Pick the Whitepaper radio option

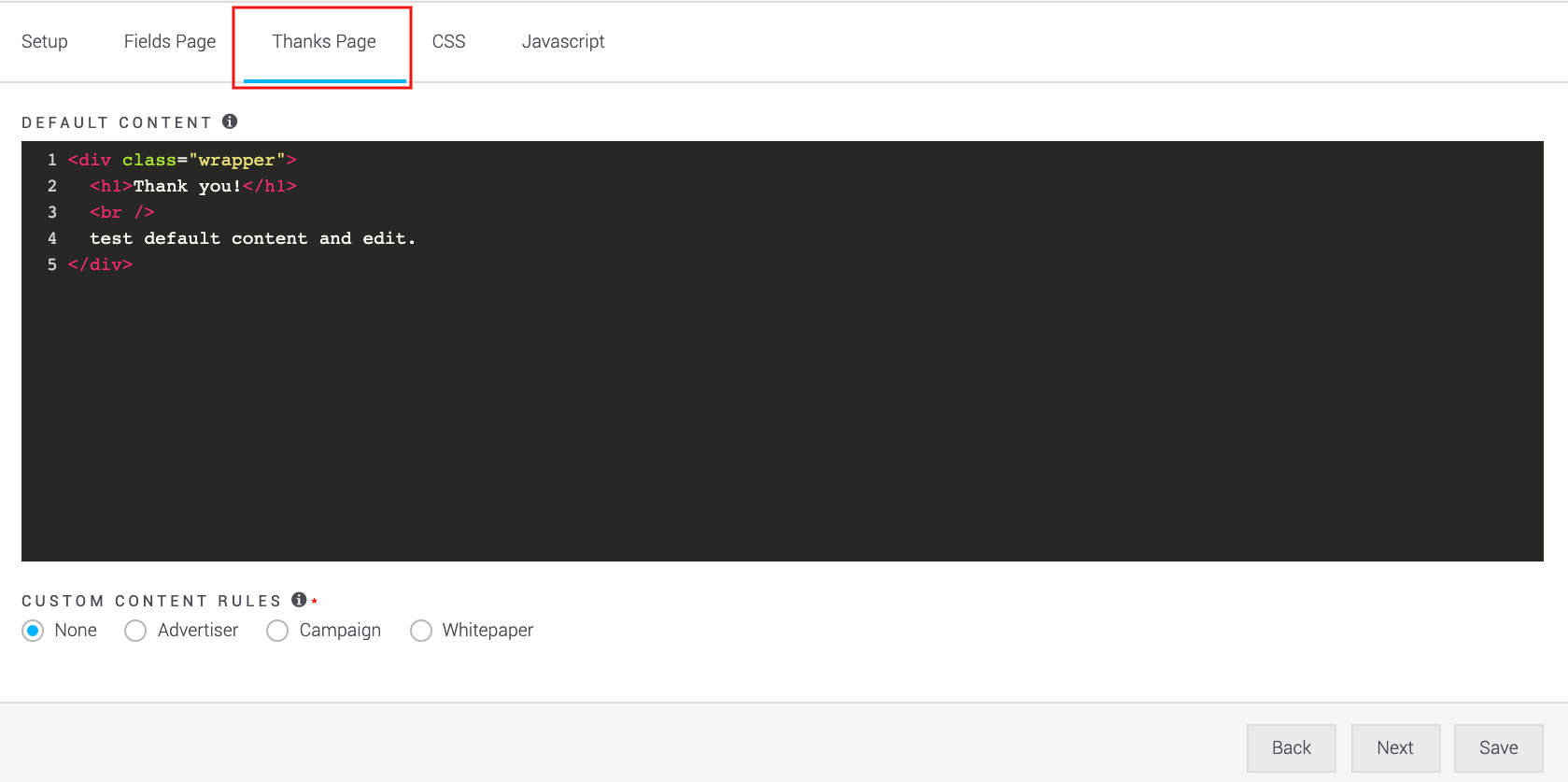click(421, 631)
